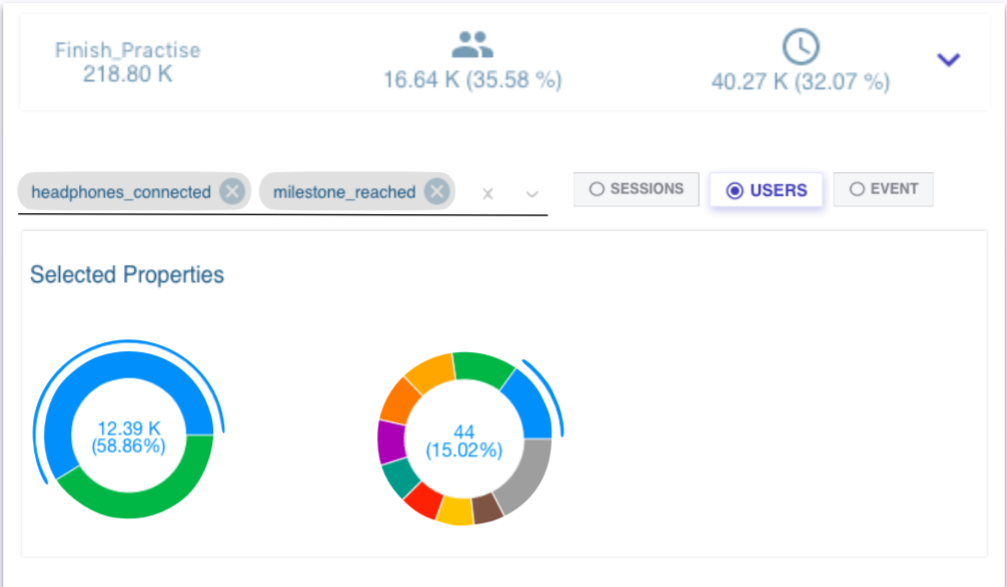Click the milestone_reached chip label
The height and width of the screenshot is (587, 1007).
344,192
